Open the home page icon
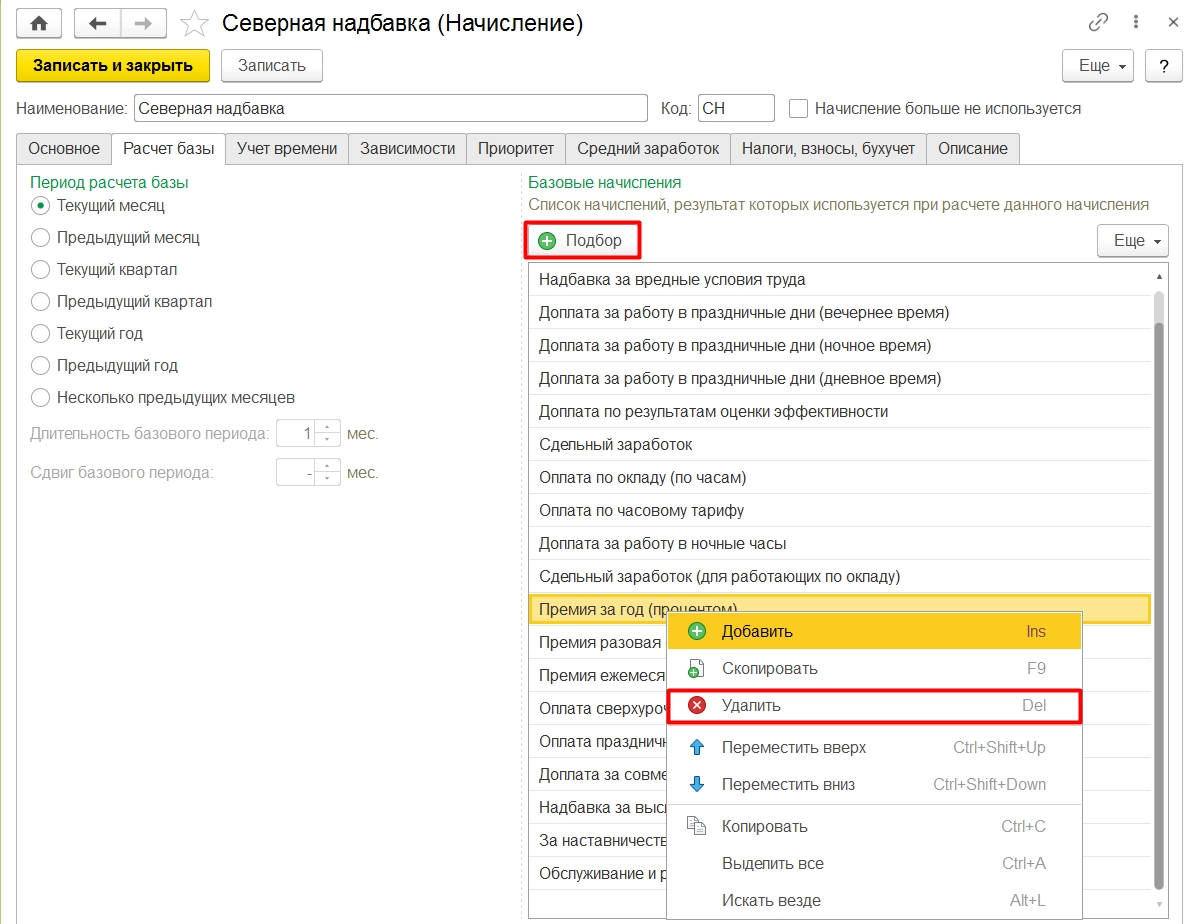The width and height of the screenshot is (1200, 924). pos(39,22)
